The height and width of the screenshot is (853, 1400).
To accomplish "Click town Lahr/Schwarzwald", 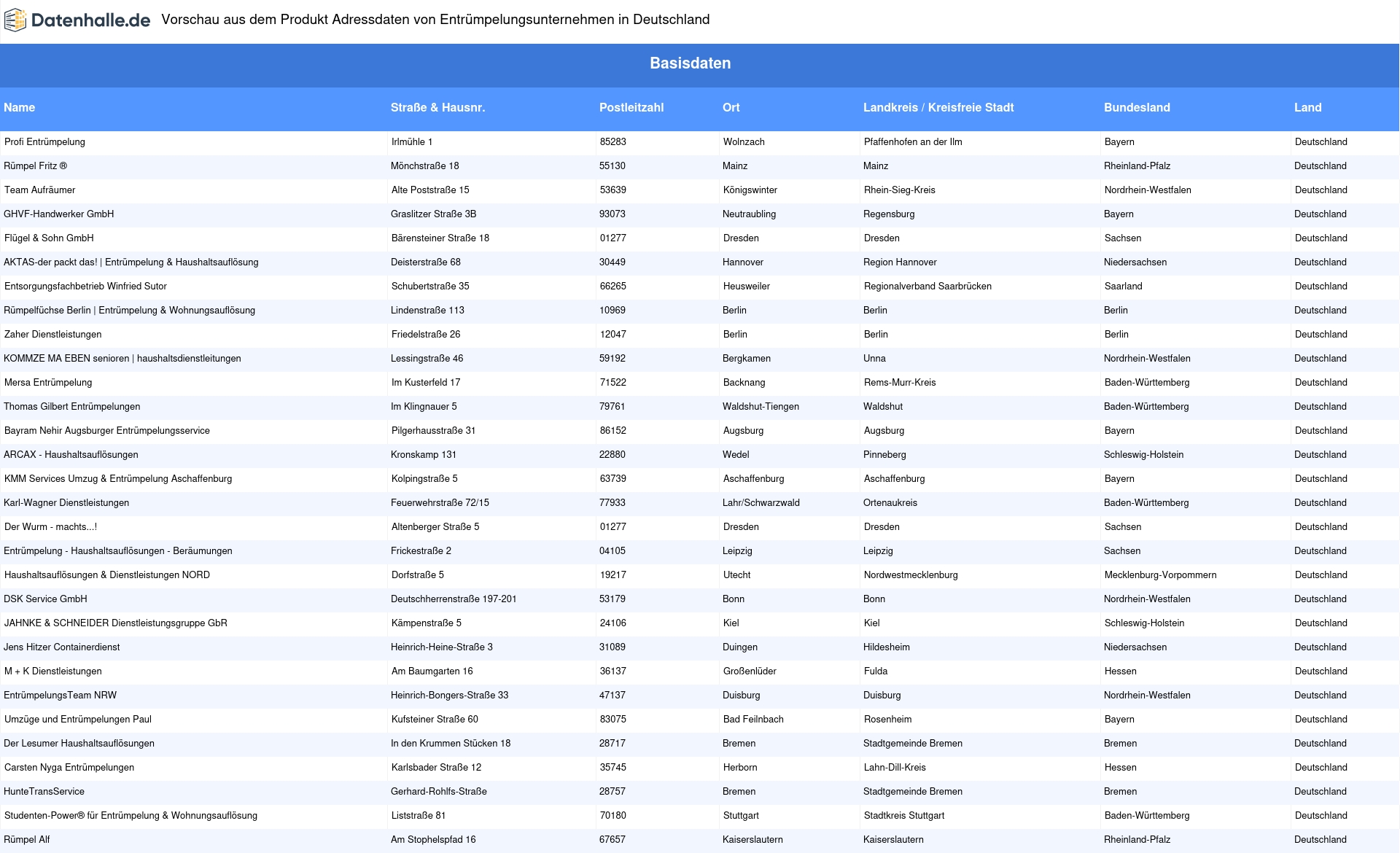I will pos(761,503).
